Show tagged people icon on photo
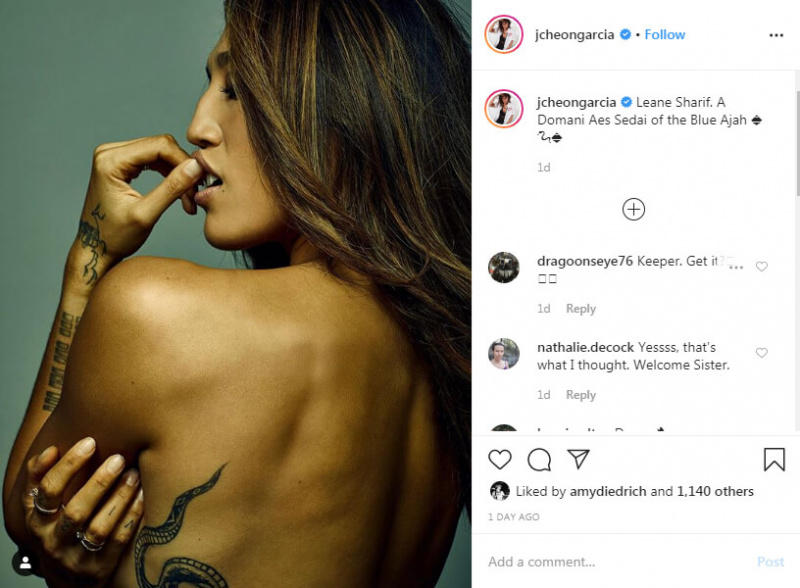This screenshot has width=800, height=588. (26, 563)
